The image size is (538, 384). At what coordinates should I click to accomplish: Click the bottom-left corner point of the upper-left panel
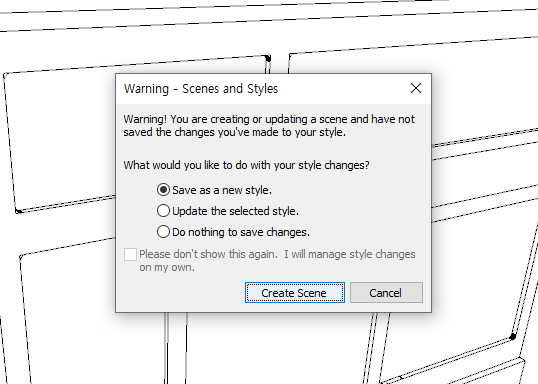(x=18, y=211)
